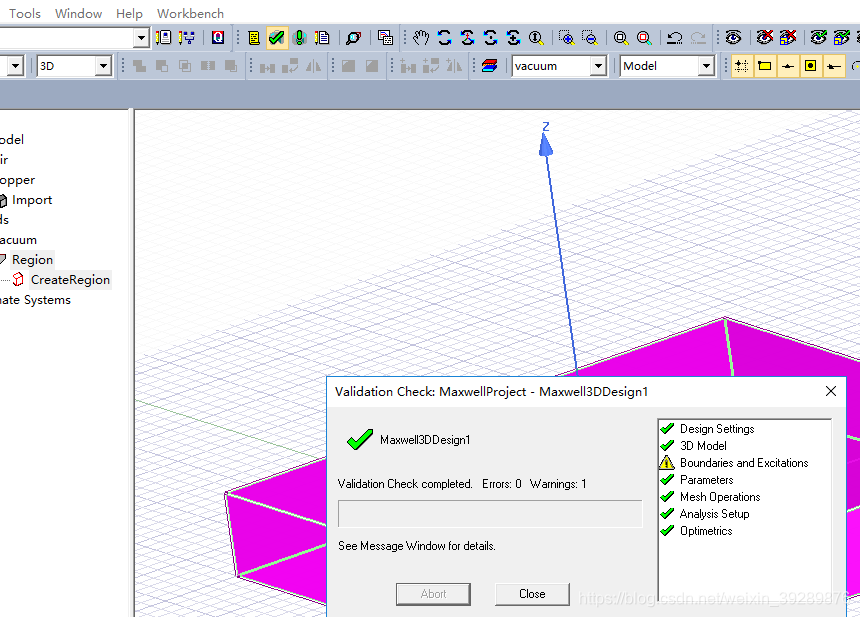Click the Close button in Validation Check
The image size is (860, 617).
pyautogui.click(x=532, y=594)
